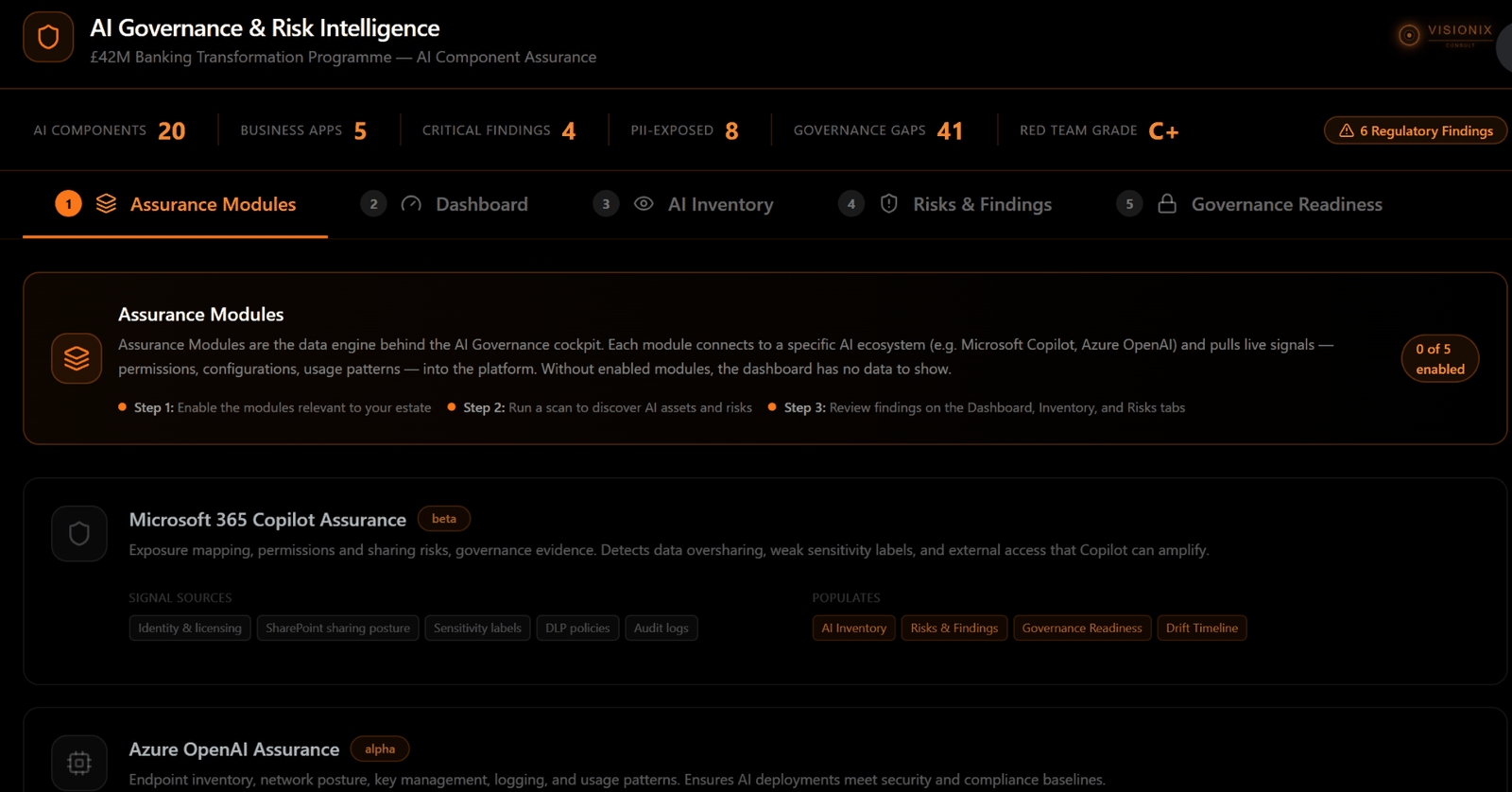Click the SIGNAL SOURCES label
This screenshot has height=792, width=1512.
tap(180, 597)
